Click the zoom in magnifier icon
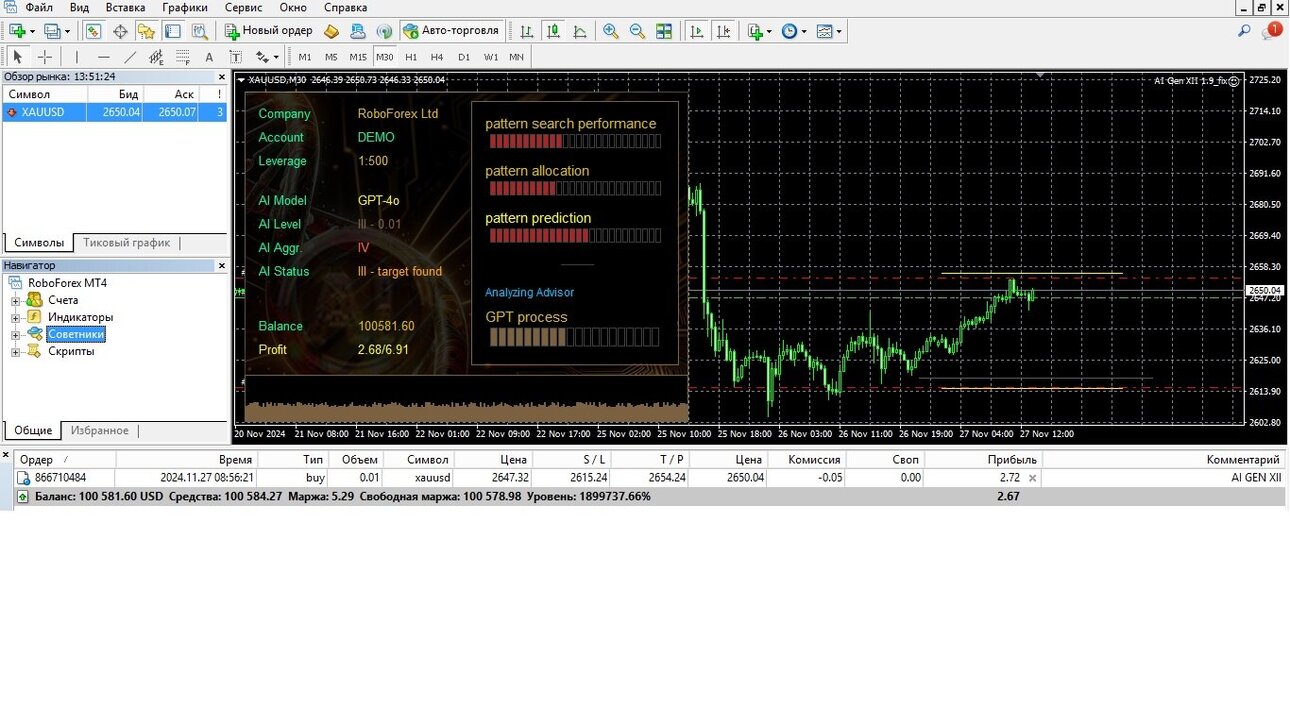 click(611, 31)
